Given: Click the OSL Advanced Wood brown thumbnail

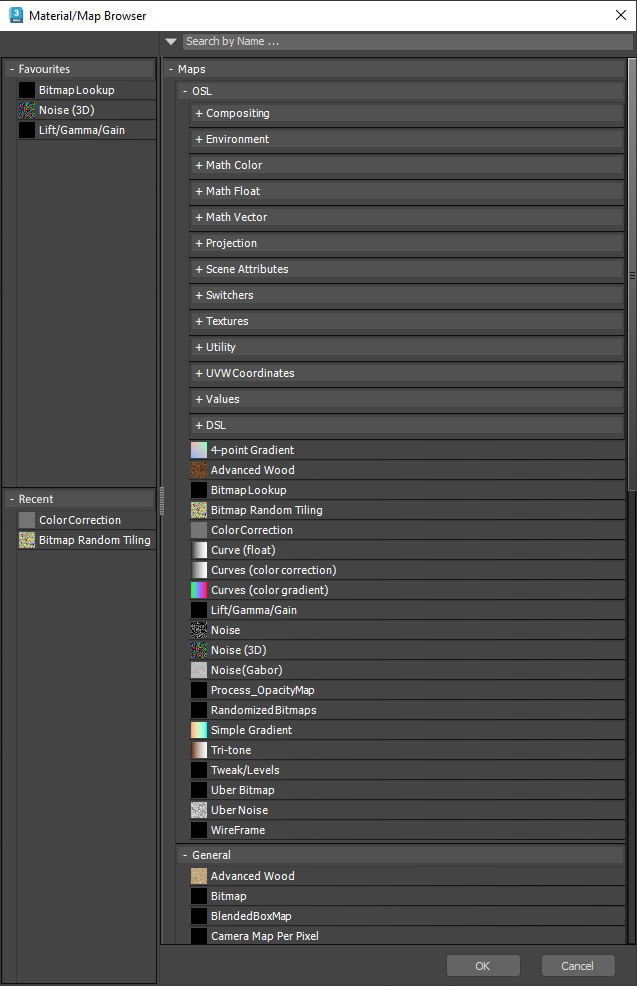Looking at the screenshot, I should 199,470.
